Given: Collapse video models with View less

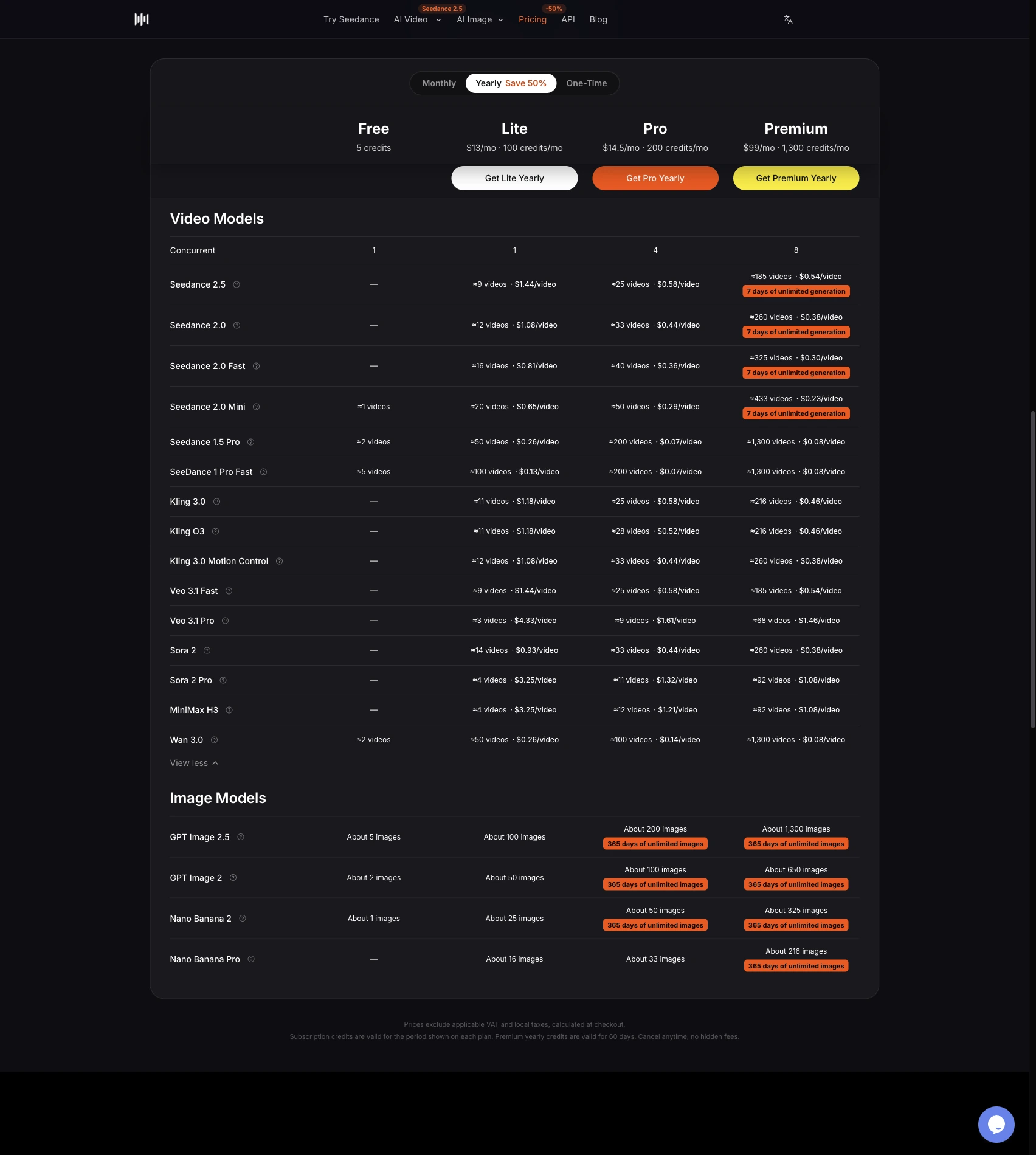Looking at the screenshot, I should [194, 763].
